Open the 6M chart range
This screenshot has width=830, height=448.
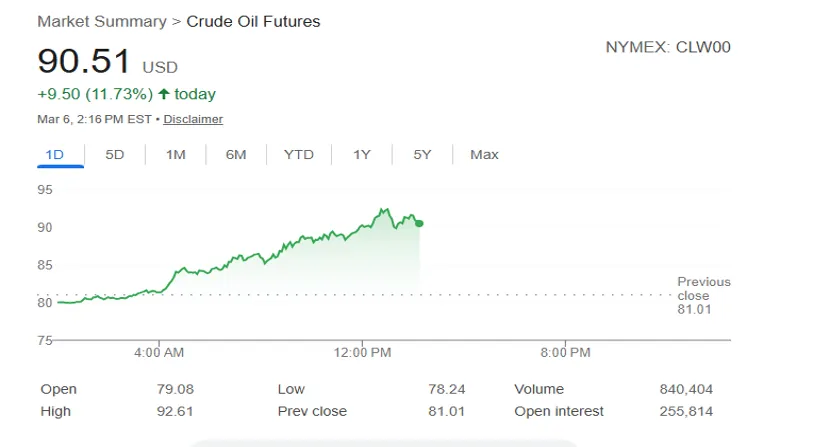(x=236, y=154)
